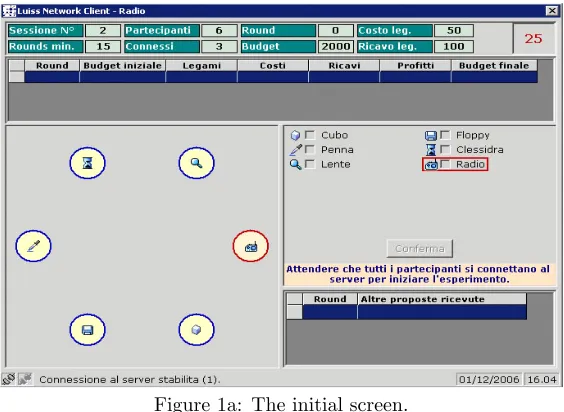Click the red countdown number 25
Viewport: 564px width, 412px height.
pyautogui.click(x=533, y=39)
